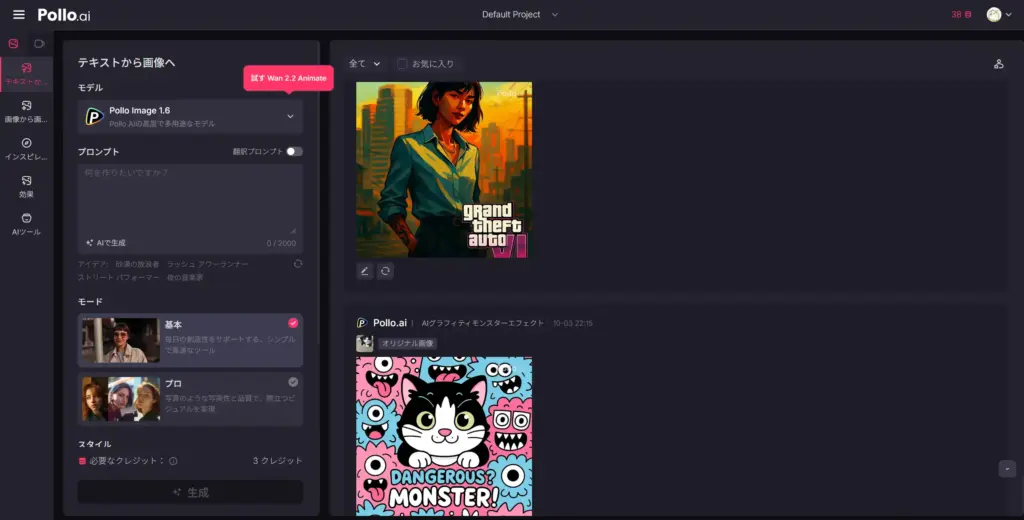Click the AIで生成 prompt helper button
The width and height of the screenshot is (1024, 520).
pos(106,243)
